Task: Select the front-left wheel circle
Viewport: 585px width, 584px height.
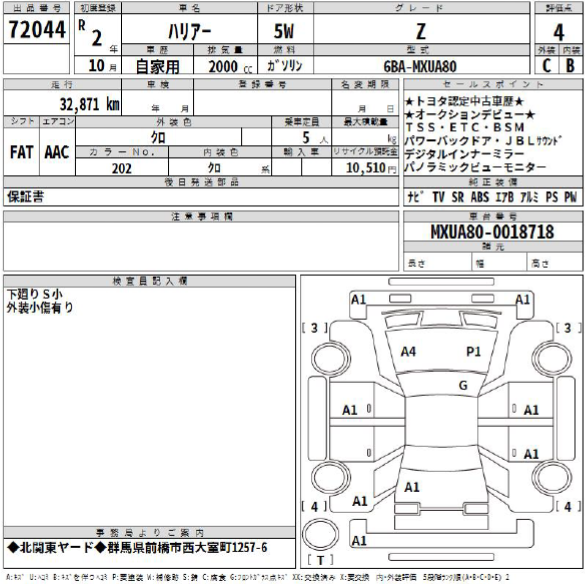Action: pyautogui.click(x=331, y=359)
